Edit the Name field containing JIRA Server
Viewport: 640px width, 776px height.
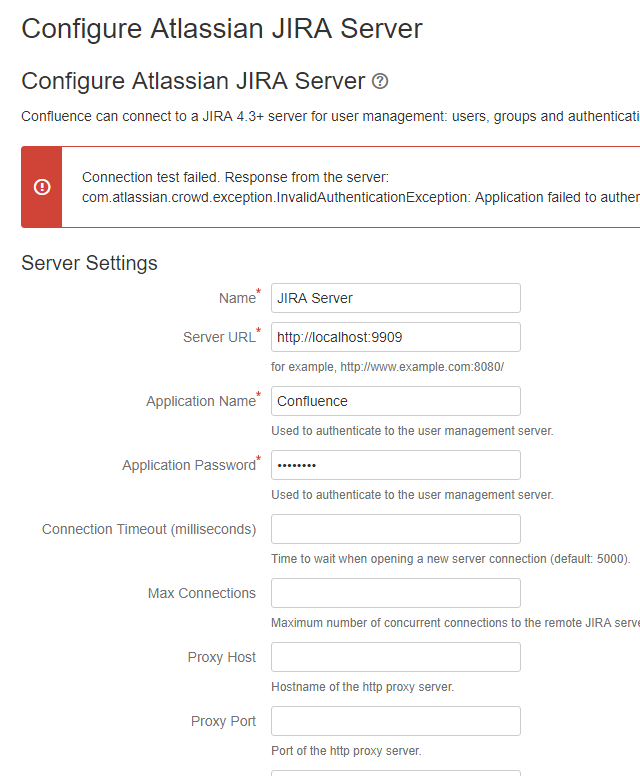click(395, 298)
